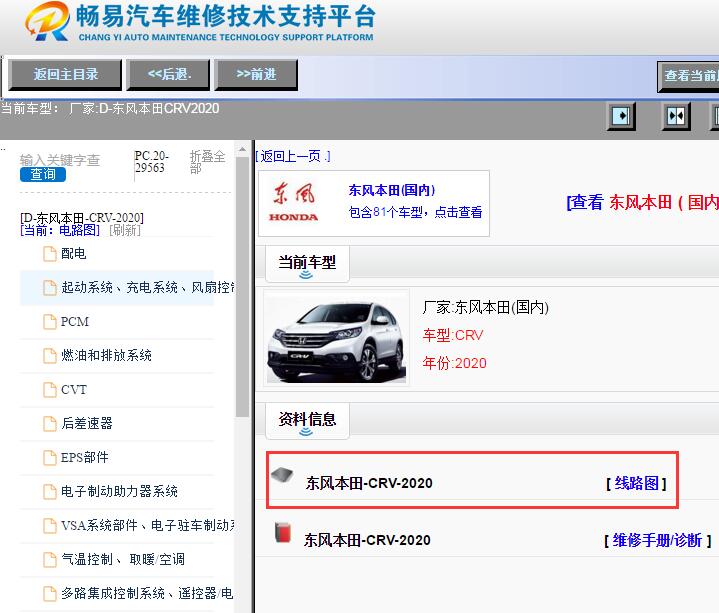Open 后差速器 tree item
This screenshot has width=719, height=613.
coord(87,423)
